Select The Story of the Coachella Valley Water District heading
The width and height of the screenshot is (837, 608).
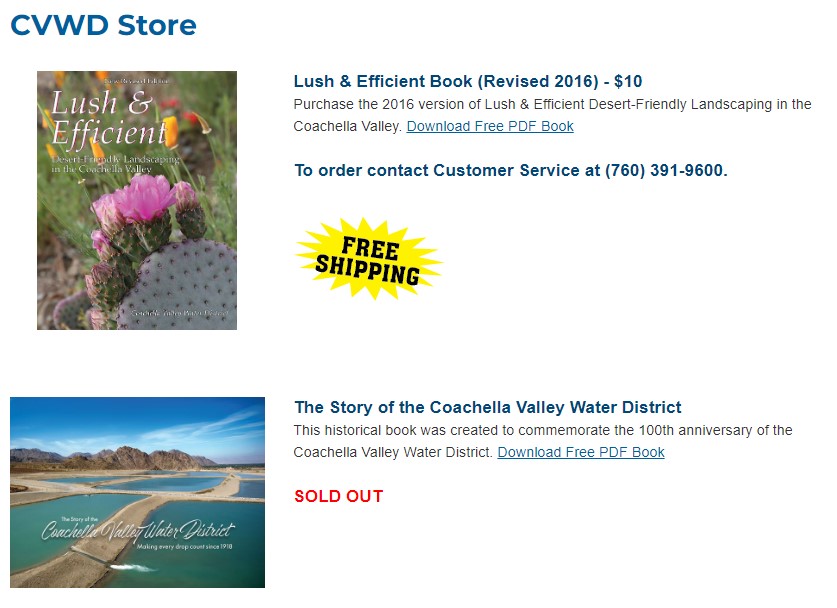click(488, 407)
